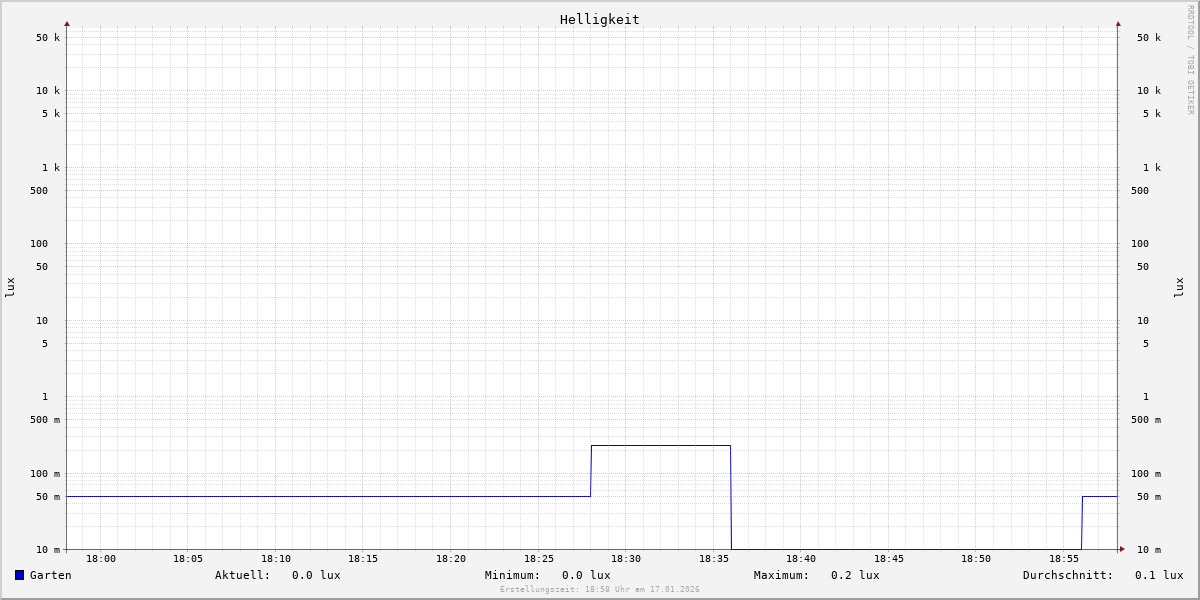Screen dimensions: 1200x600
Task: Click the left axis 500 m label
Action: pos(45,420)
